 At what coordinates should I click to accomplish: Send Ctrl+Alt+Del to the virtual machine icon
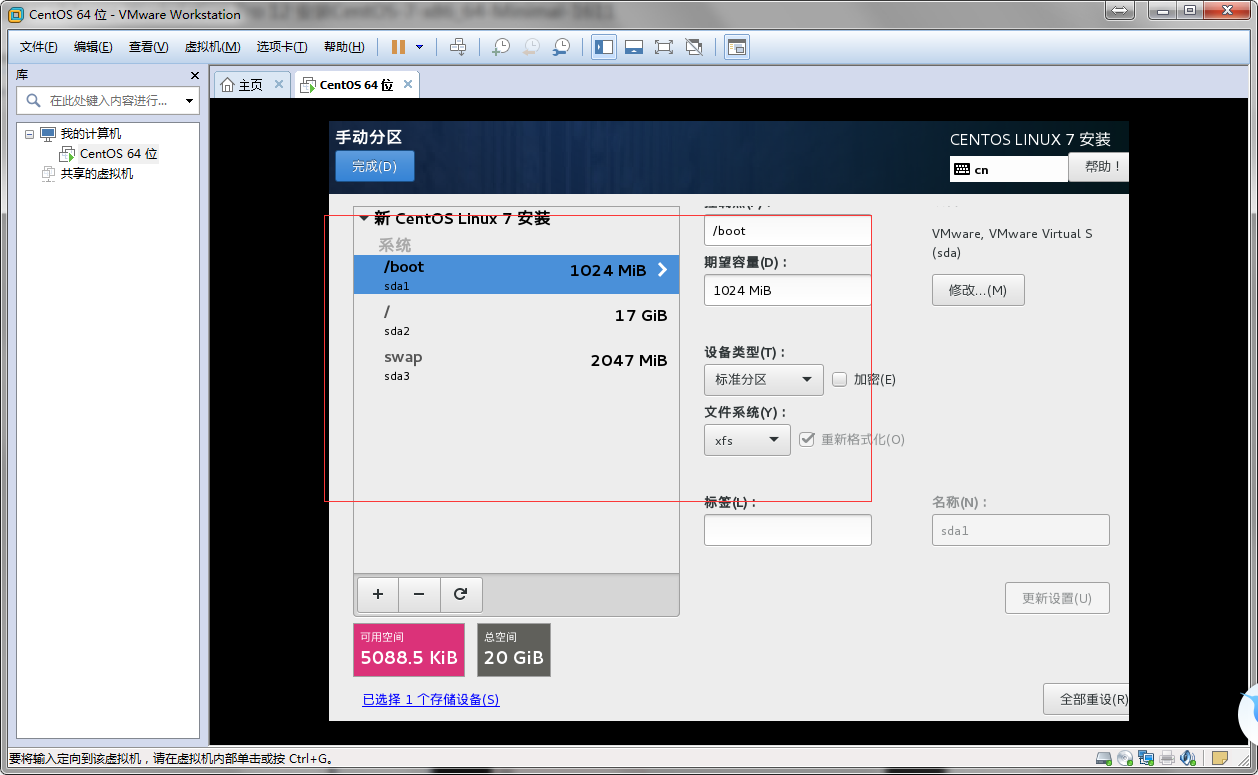coord(458,47)
